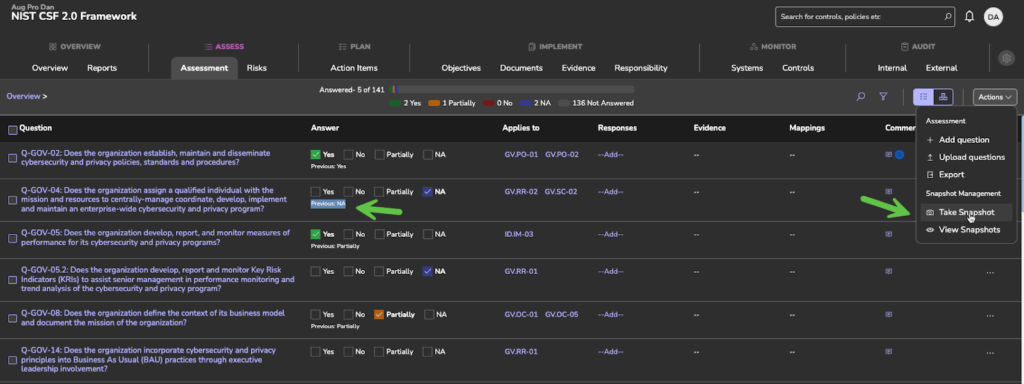The image size is (1024, 384).
Task: Open the Risks tab
Action: (257, 68)
